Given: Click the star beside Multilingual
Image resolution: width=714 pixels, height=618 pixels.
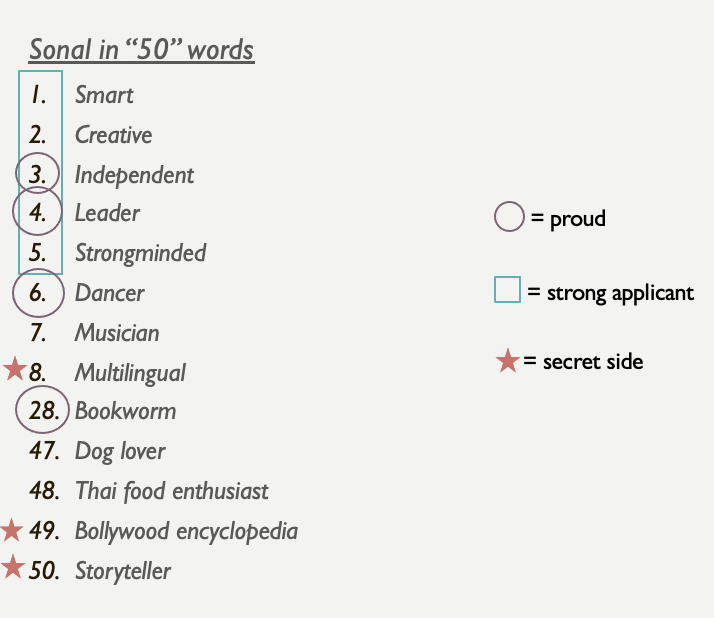Looking at the screenshot, I should 14,370.
